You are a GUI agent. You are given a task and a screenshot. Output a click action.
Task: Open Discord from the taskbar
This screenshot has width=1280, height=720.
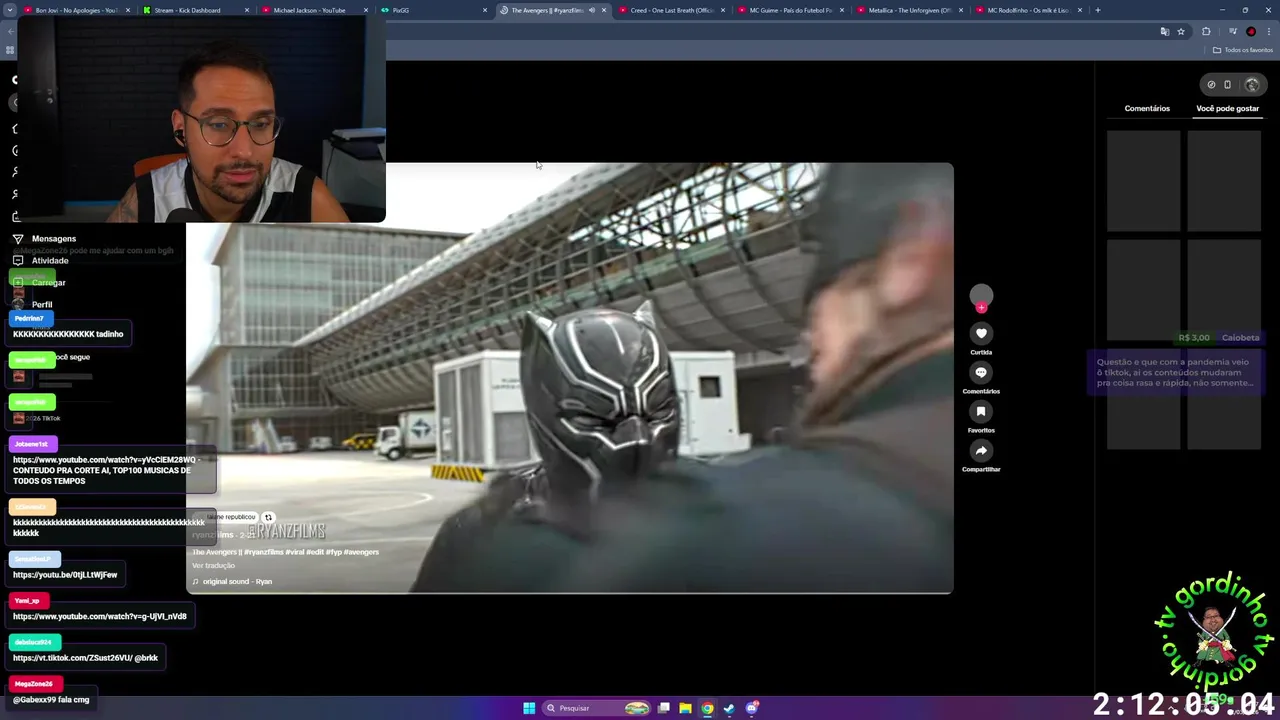pos(752,708)
